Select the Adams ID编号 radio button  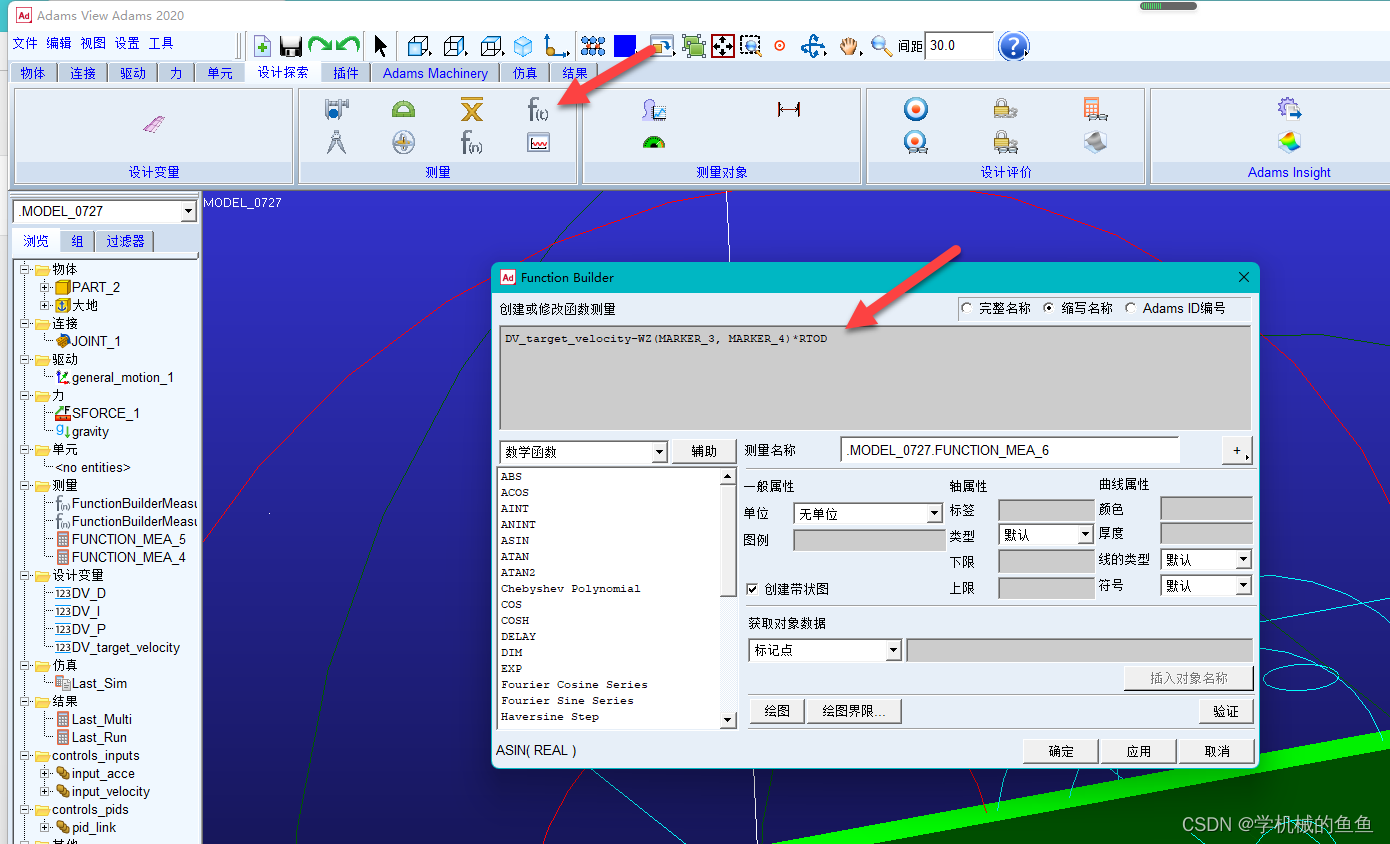(1131, 308)
